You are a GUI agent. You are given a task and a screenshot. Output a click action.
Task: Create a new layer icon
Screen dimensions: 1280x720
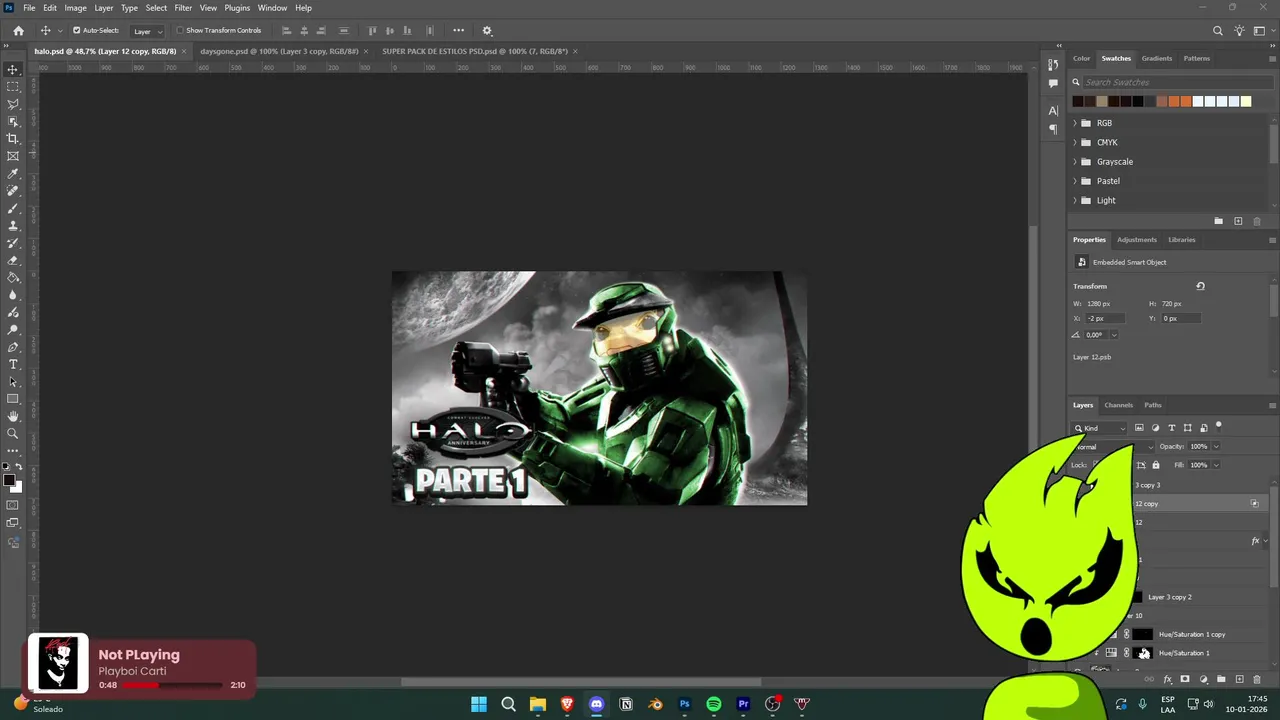click(1239, 679)
